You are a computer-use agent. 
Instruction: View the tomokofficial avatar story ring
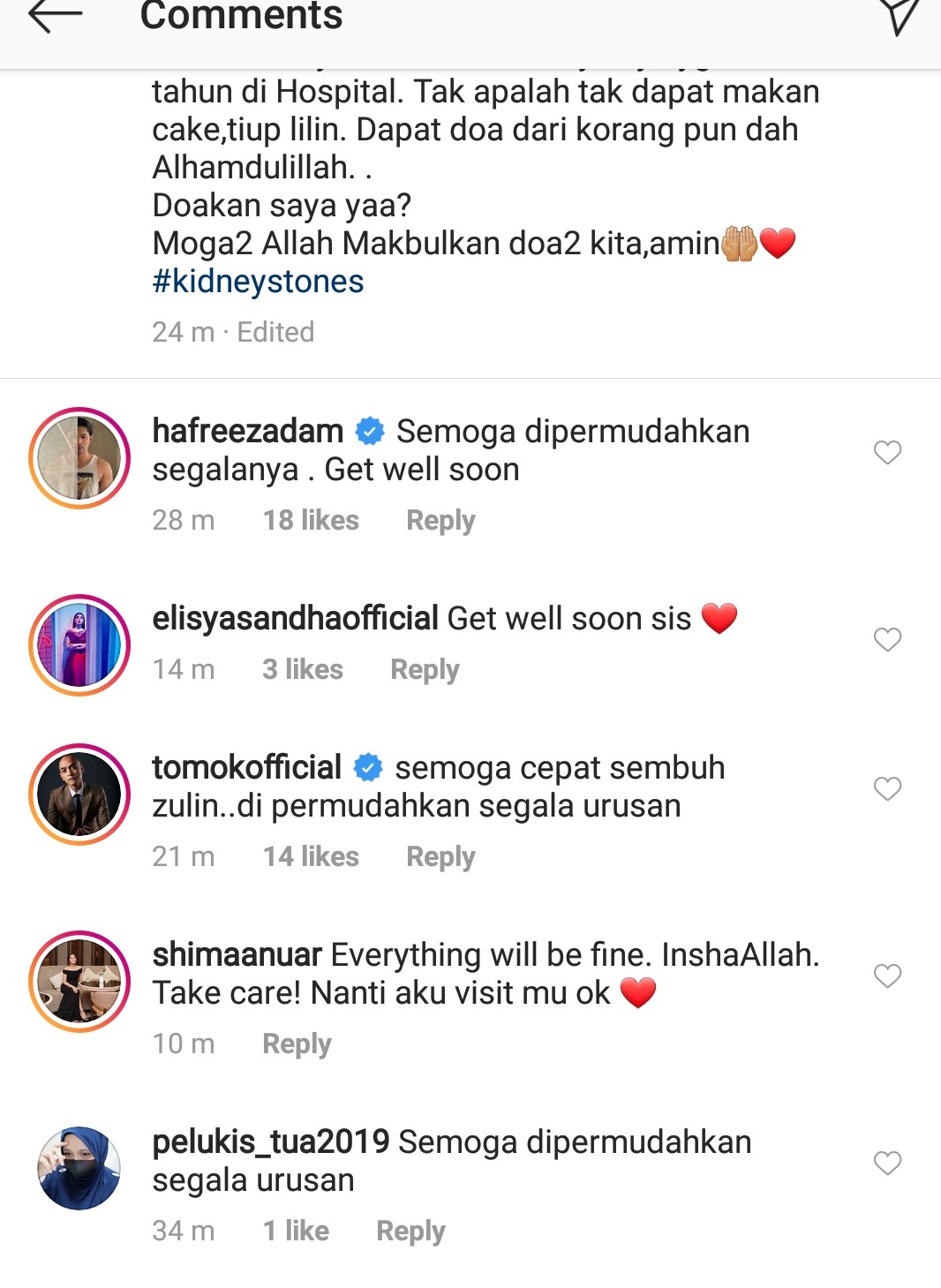[x=79, y=795]
